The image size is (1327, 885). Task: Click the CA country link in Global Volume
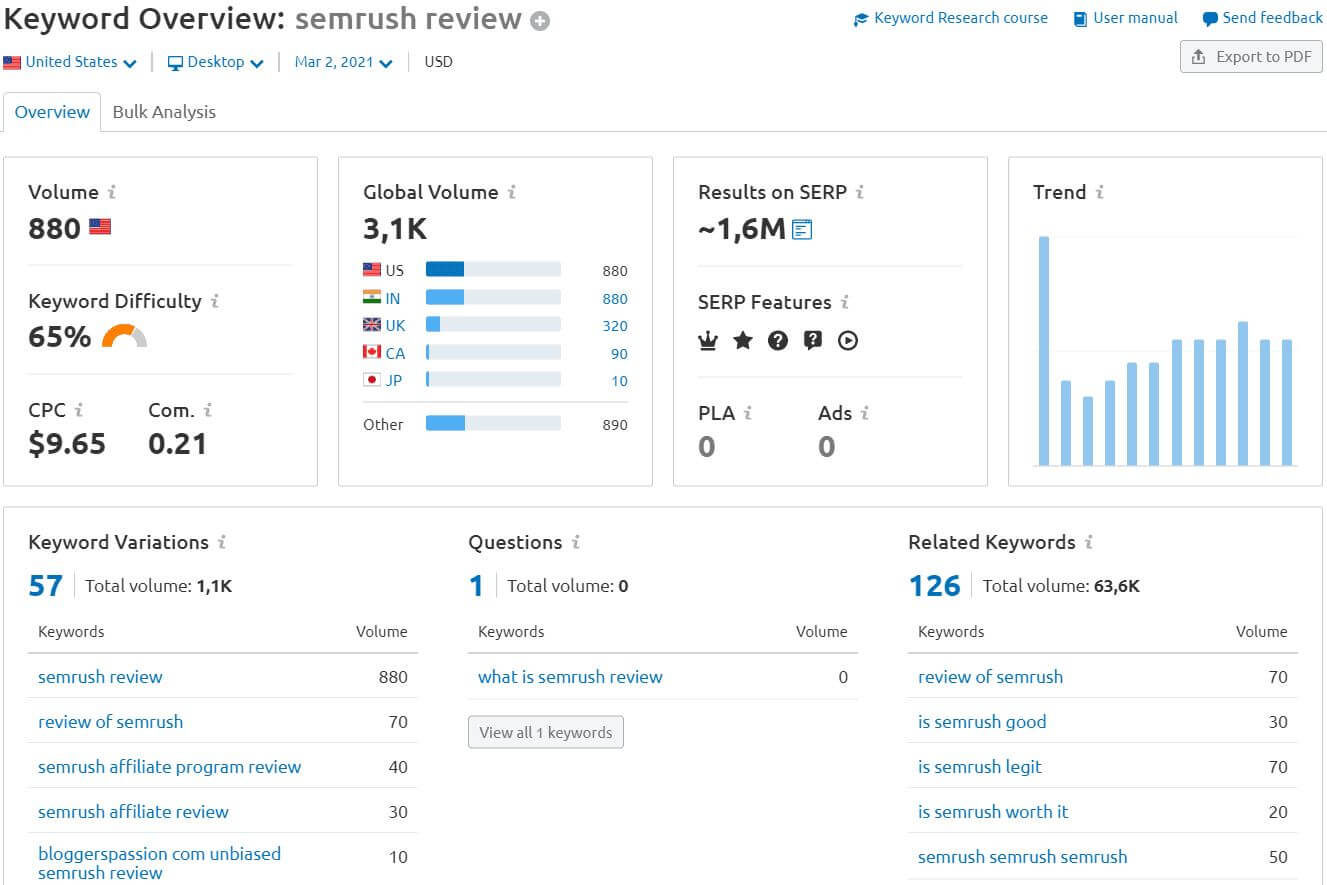tap(395, 353)
